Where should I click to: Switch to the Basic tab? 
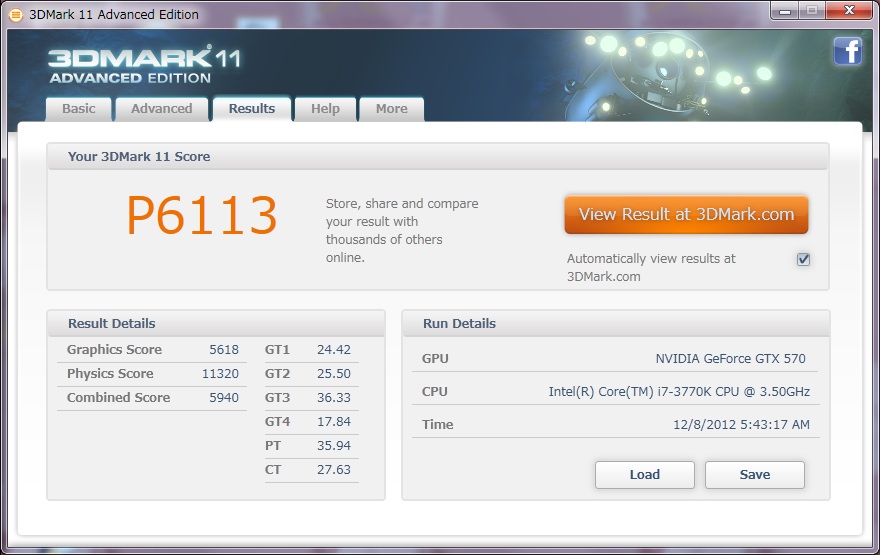pyautogui.click(x=79, y=109)
